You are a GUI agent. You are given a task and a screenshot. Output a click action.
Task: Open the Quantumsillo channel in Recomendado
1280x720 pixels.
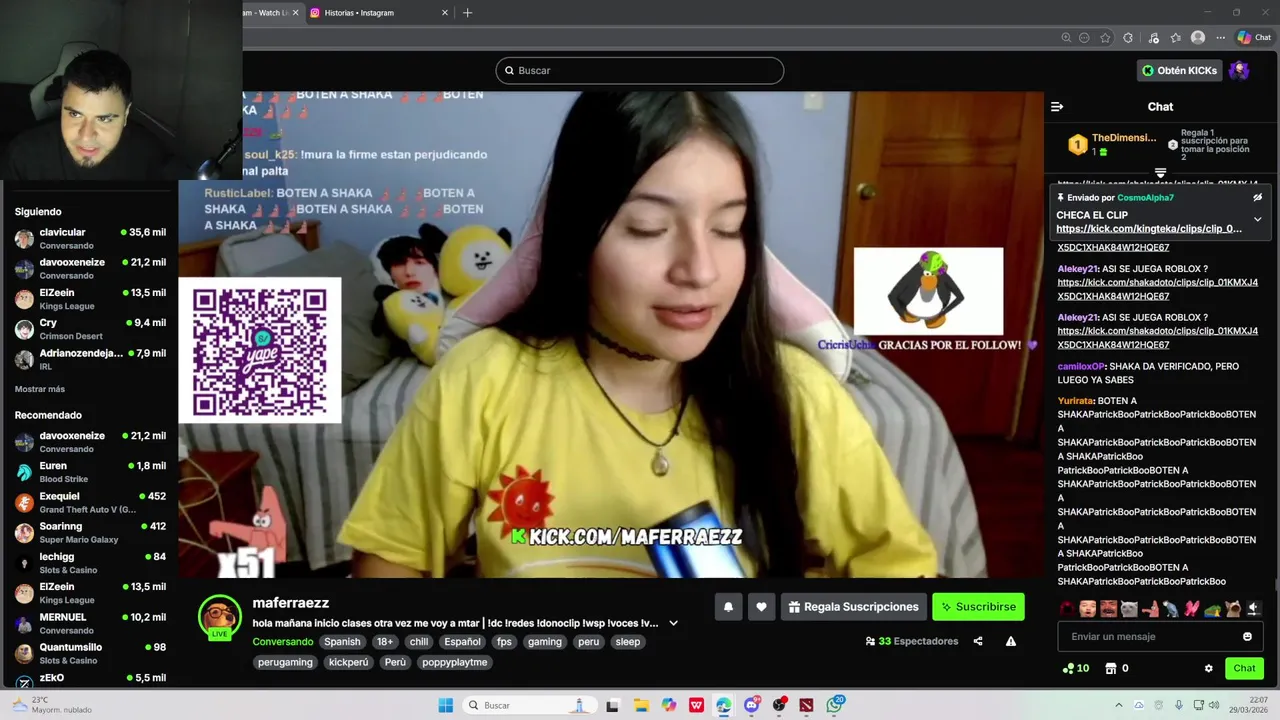[x=90, y=653]
